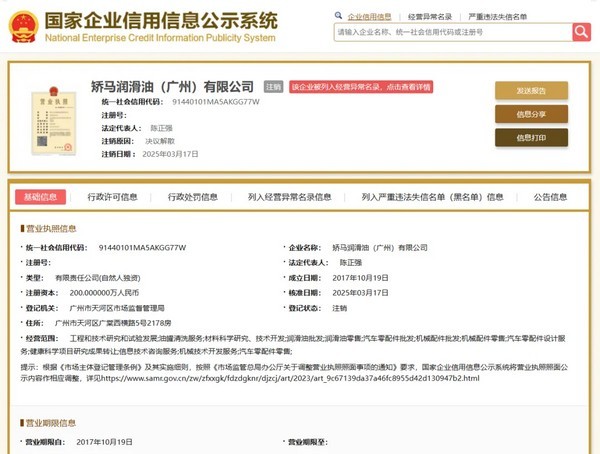
Task: Click the national emblem logo
Action: point(22,27)
